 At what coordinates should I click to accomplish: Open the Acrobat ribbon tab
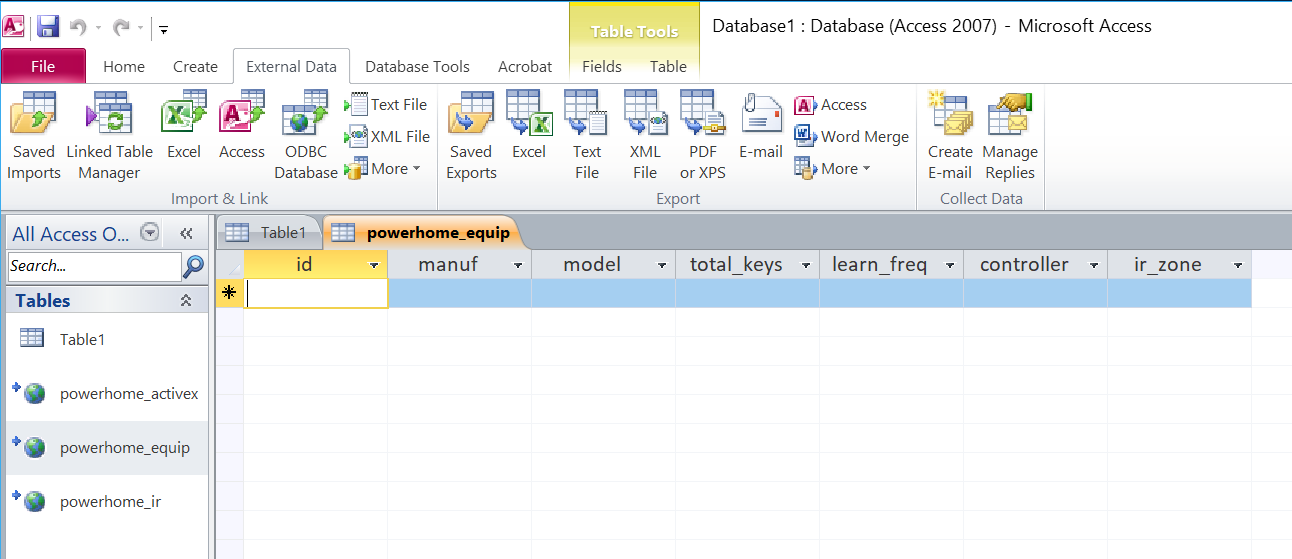point(525,66)
